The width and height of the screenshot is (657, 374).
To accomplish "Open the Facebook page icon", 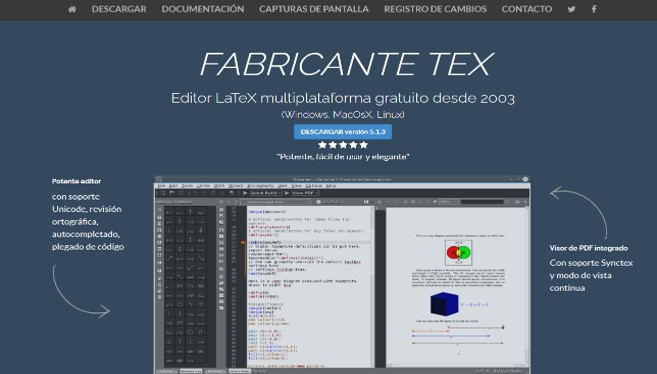I will tap(594, 9).
